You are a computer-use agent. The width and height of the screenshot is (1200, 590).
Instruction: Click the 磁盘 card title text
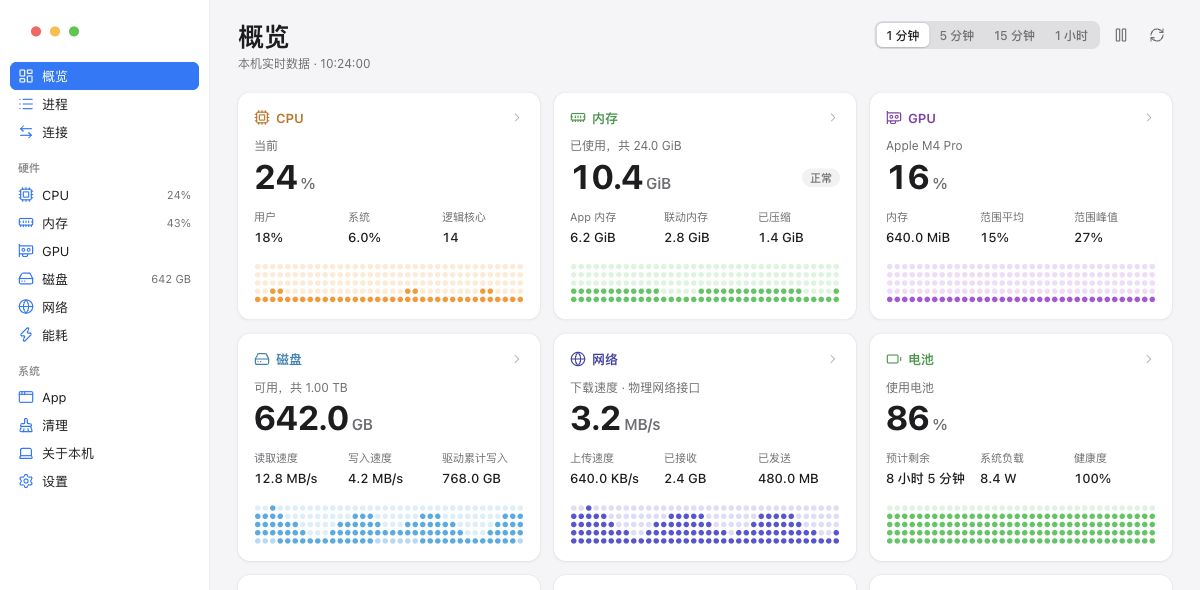(289, 359)
